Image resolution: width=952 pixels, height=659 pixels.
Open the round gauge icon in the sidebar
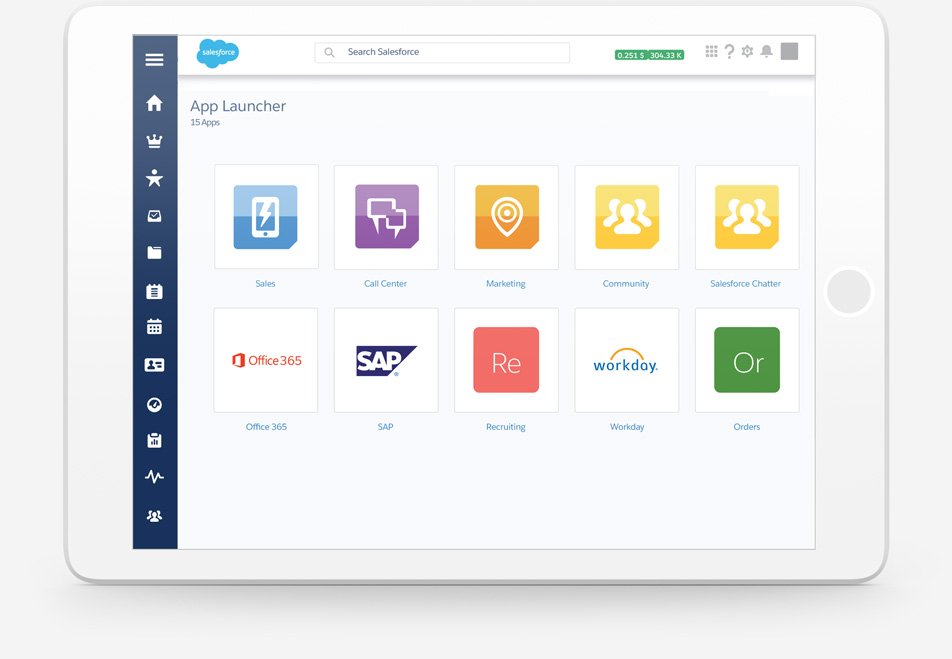154,405
